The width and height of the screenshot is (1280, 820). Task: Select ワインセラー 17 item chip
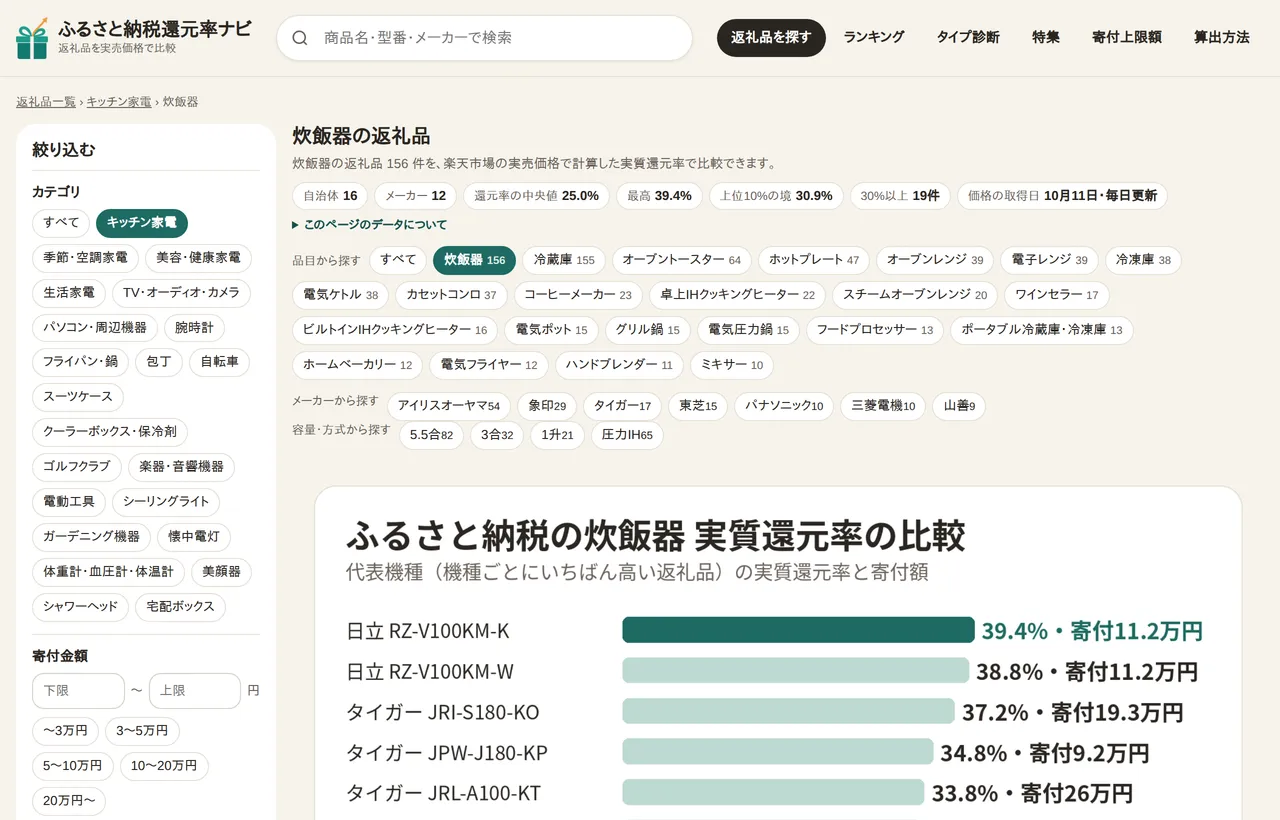click(x=1057, y=295)
